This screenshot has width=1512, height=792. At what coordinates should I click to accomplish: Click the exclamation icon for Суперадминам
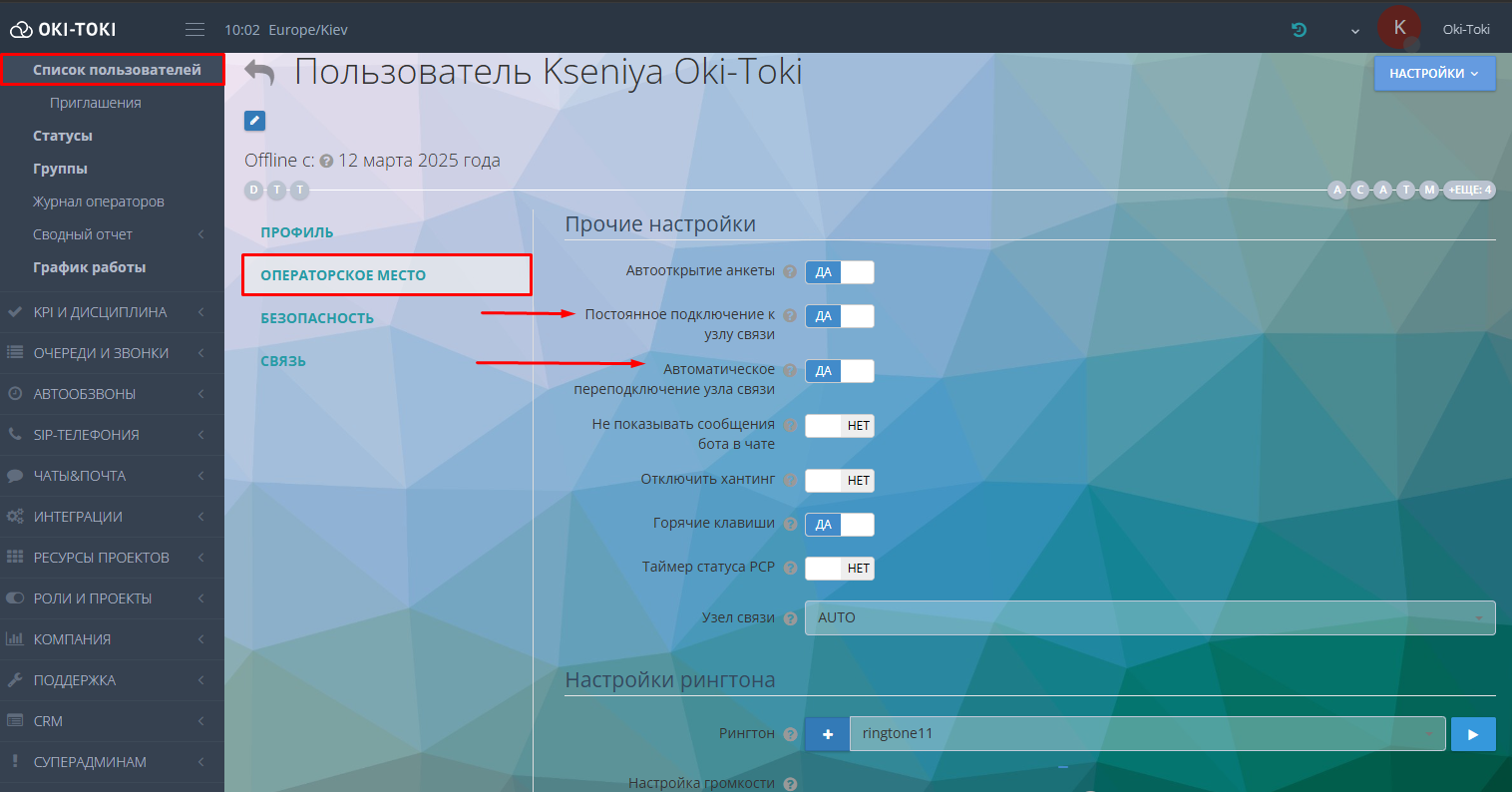coord(15,762)
